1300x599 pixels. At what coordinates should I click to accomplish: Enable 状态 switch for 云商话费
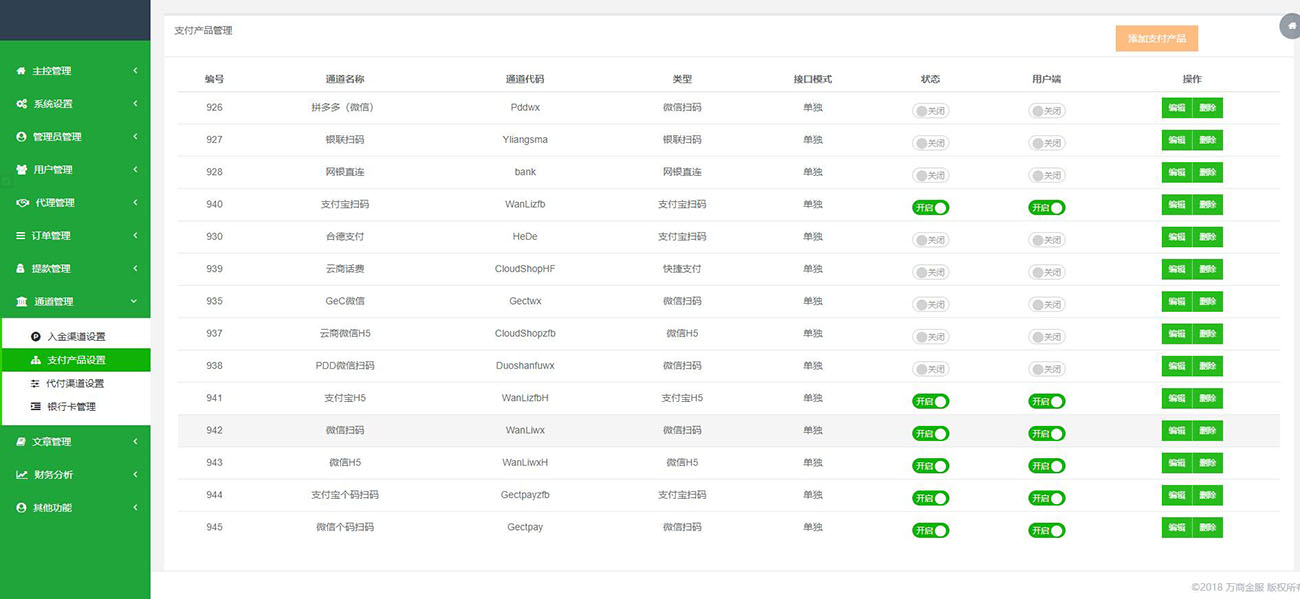click(x=930, y=272)
